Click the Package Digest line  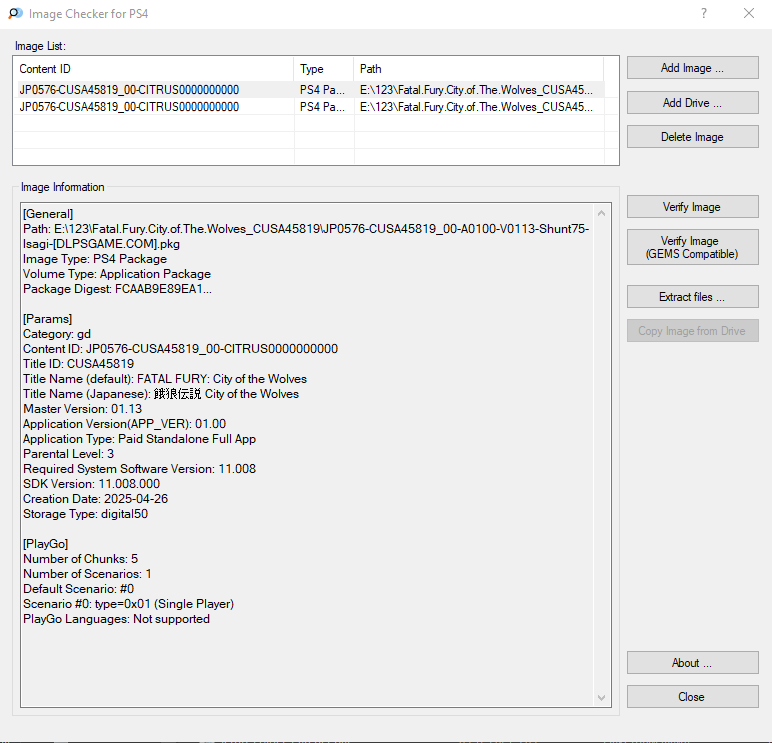click(117, 289)
